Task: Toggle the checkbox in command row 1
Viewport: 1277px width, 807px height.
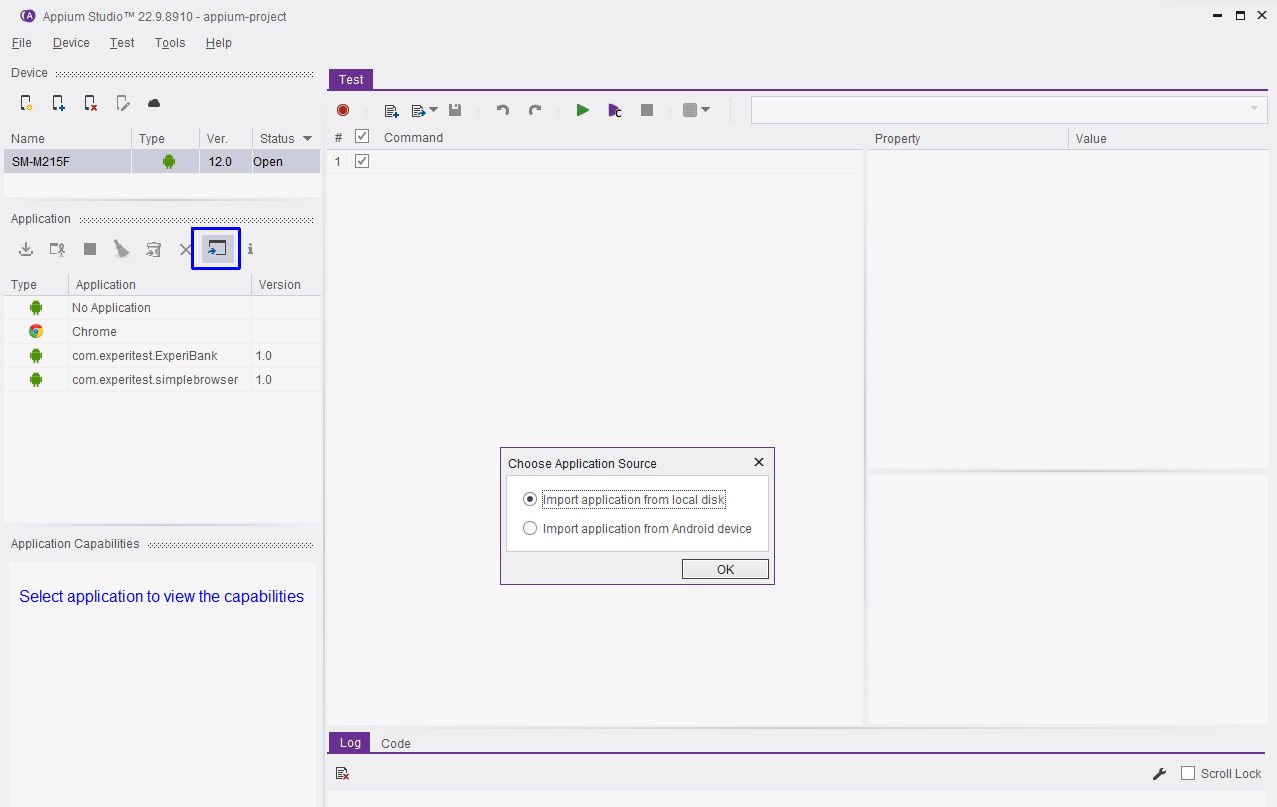Action: click(362, 161)
